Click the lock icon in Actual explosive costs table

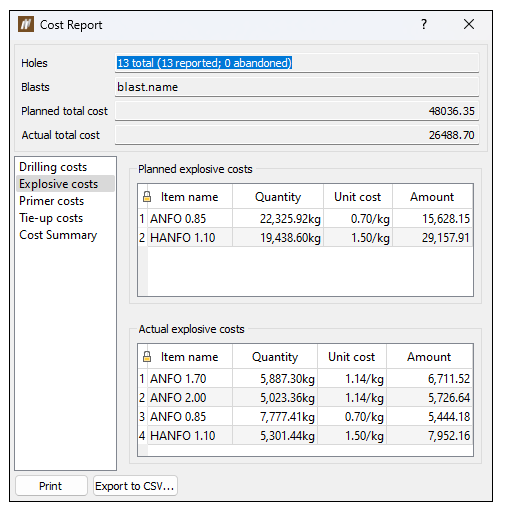point(147,357)
